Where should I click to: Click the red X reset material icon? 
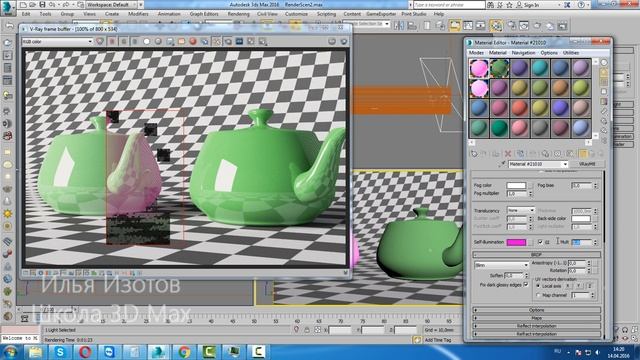tap(508, 154)
